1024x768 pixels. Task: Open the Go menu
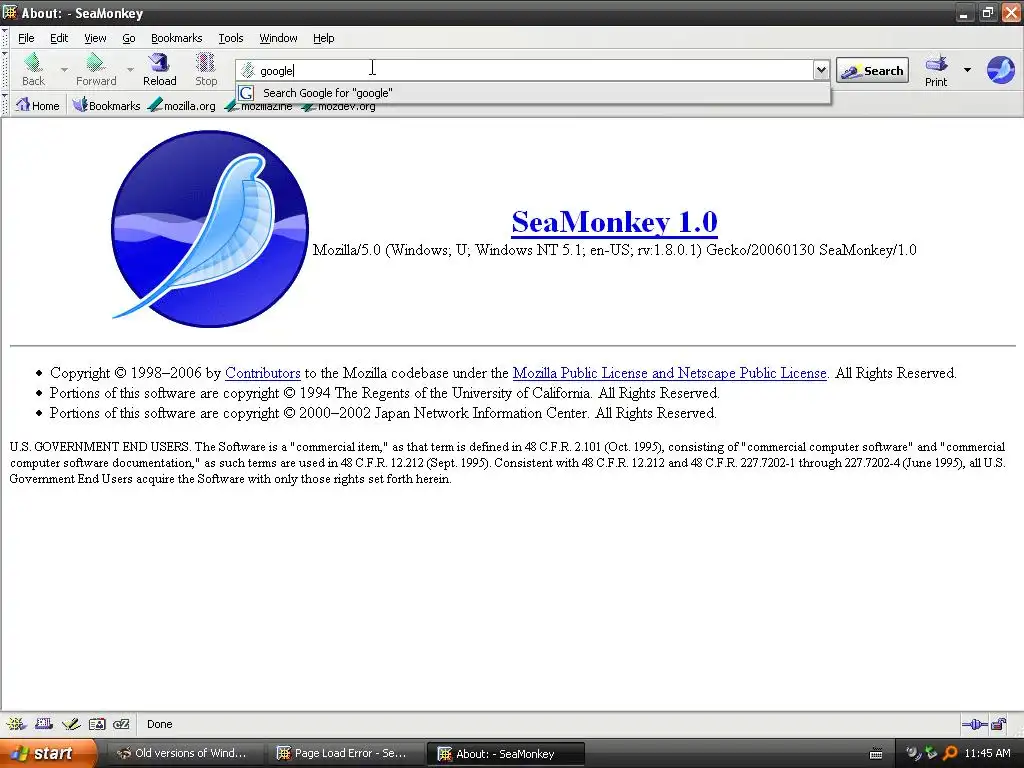click(x=129, y=38)
